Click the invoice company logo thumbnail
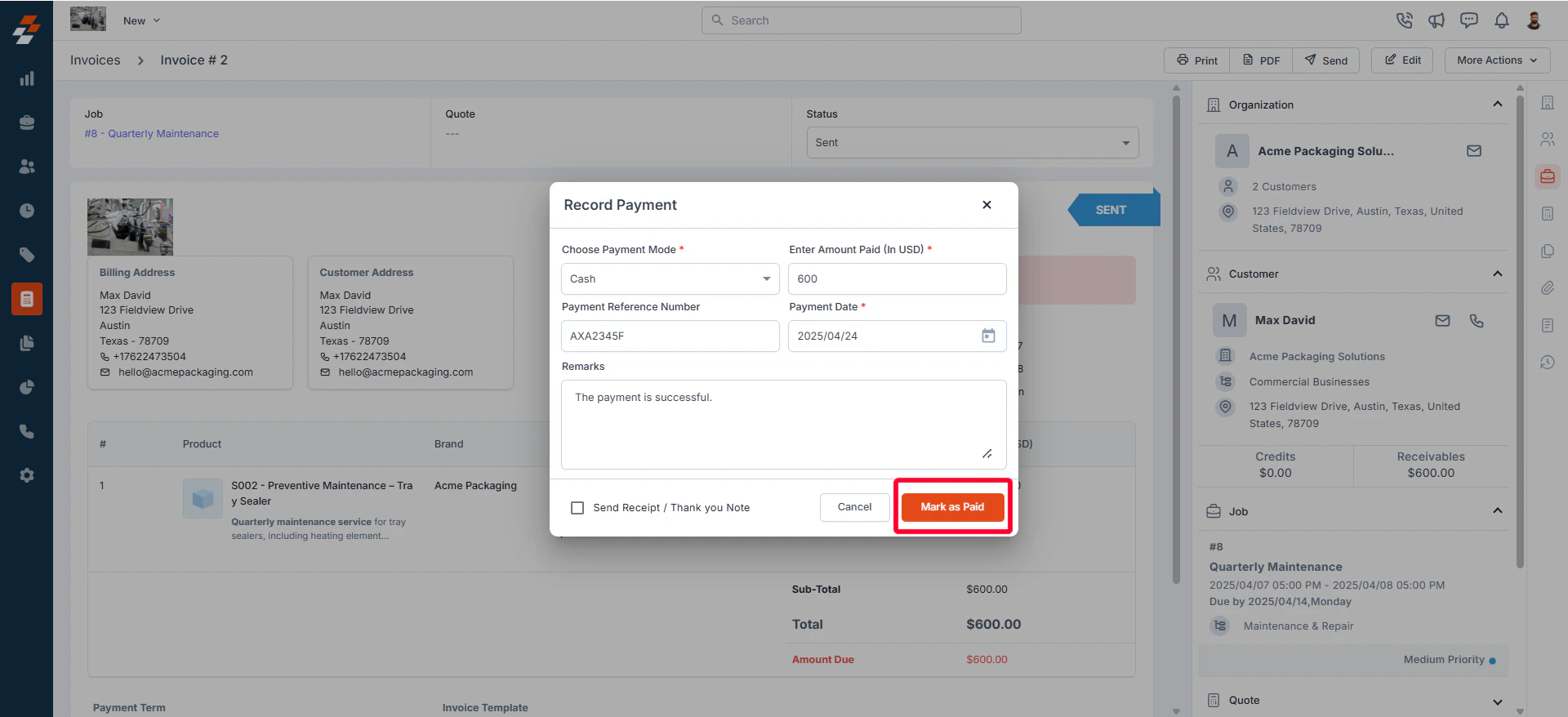 pyautogui.click(x=130, y=226)
